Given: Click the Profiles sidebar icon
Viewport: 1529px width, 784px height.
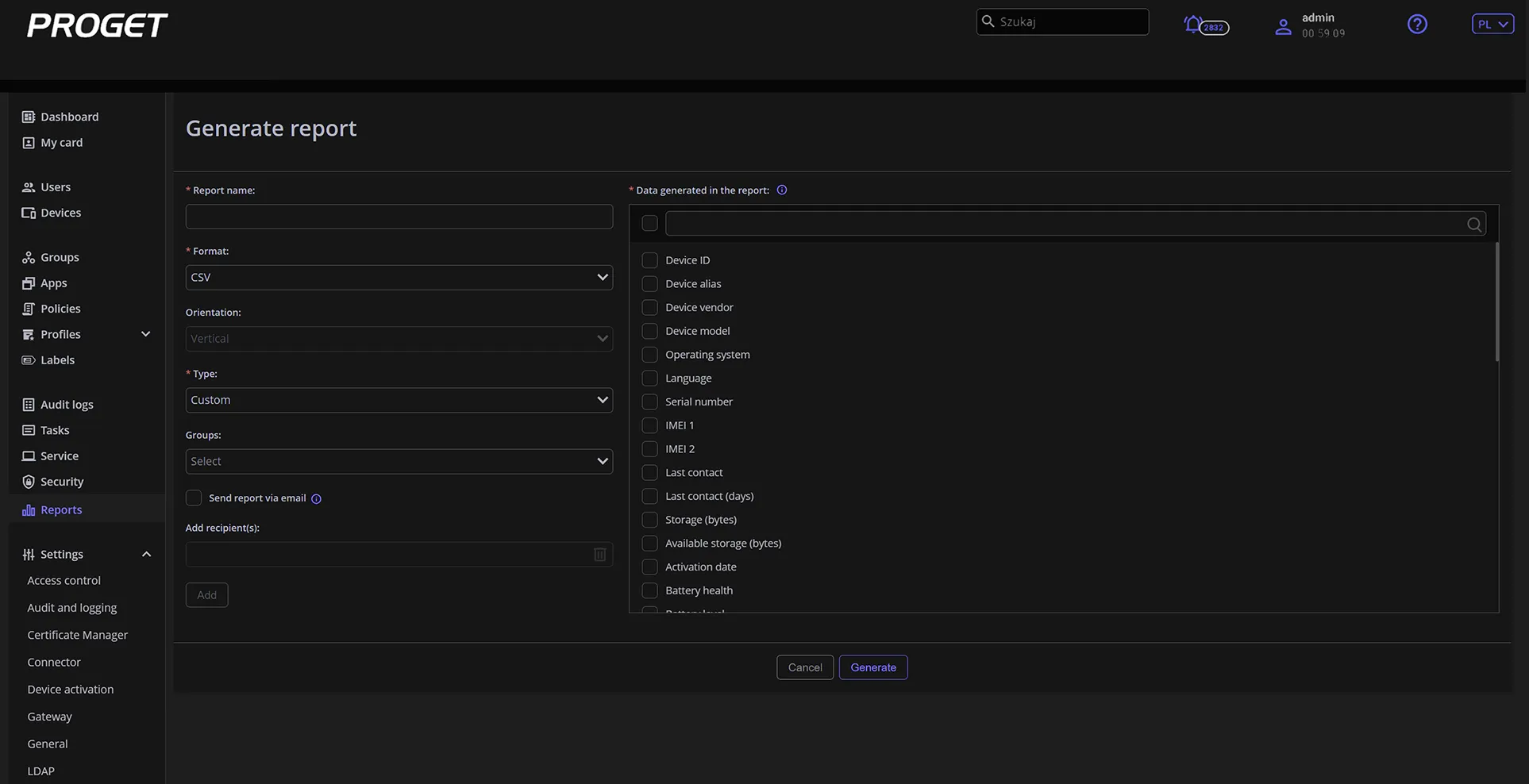Looking at the screenshot, I should coord(29,334).
